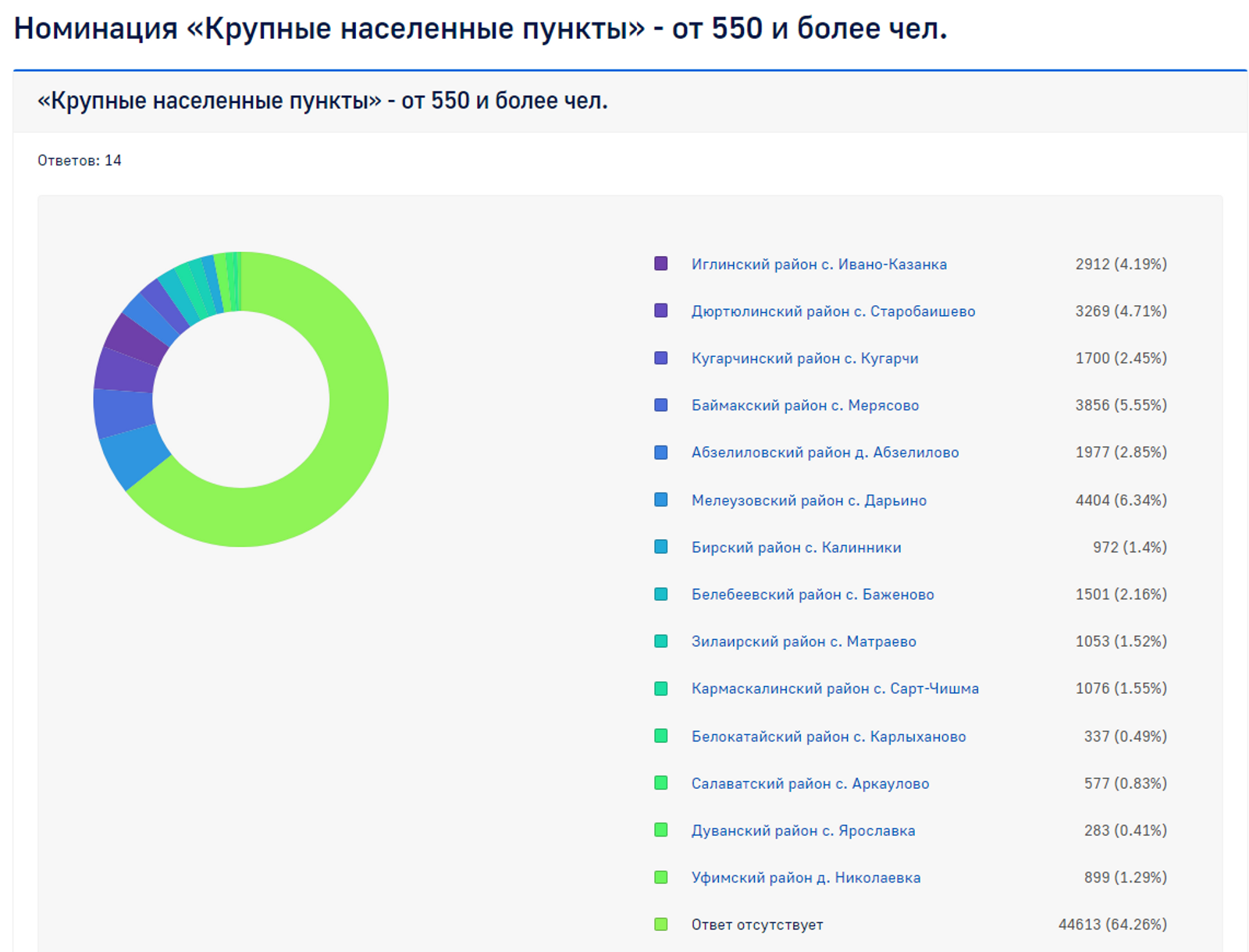Click Абзелиловский район д. Абзелилово

(826, 452)
